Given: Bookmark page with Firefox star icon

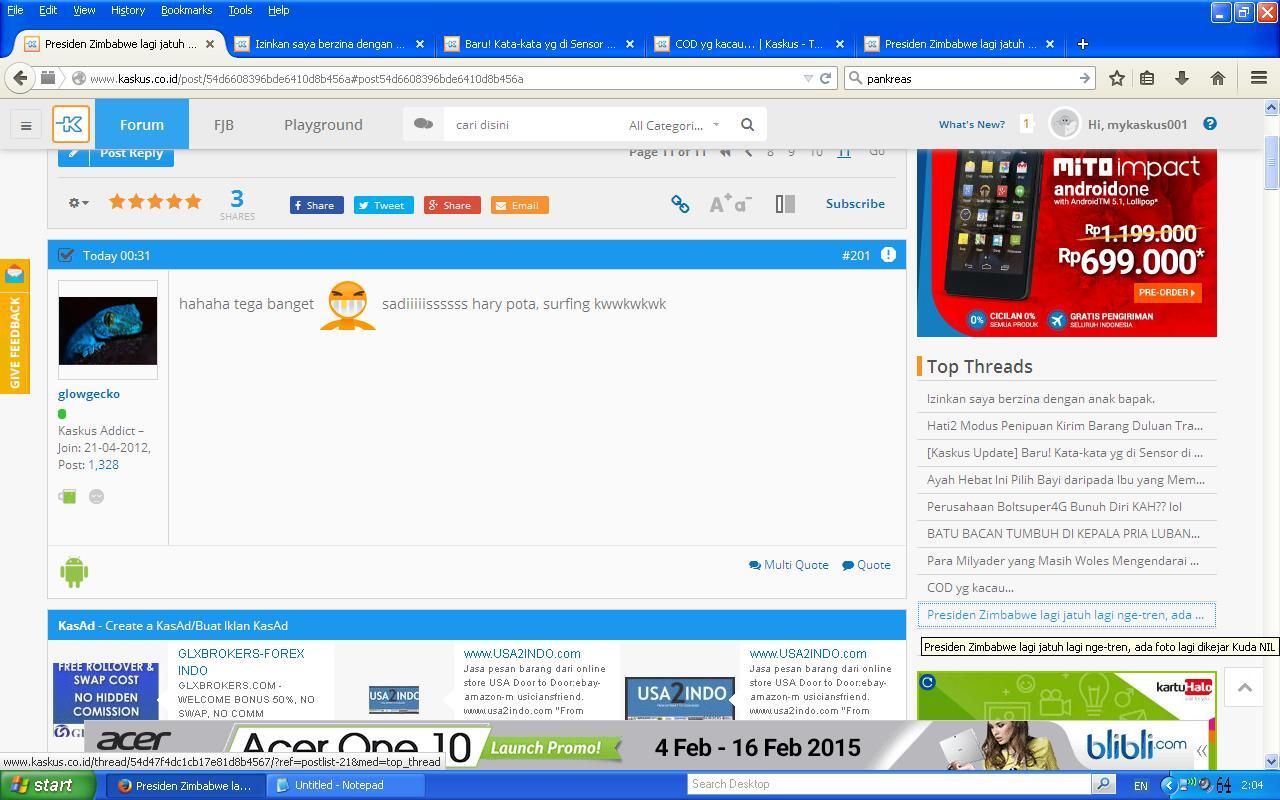Looking at the screenshot, I should pyautogui.click(x=1117, y=78).
